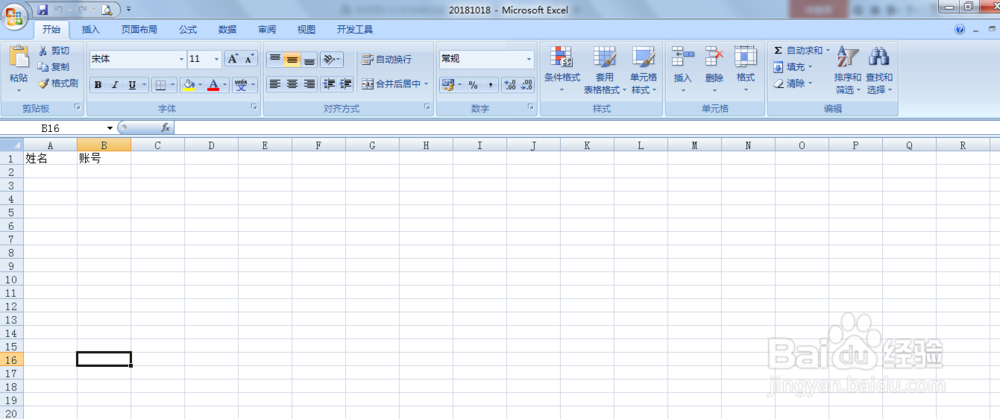The width and height of the screenshot is (1000, 419).
Task: Decrease font size with the small A
Action: [250, 59]
